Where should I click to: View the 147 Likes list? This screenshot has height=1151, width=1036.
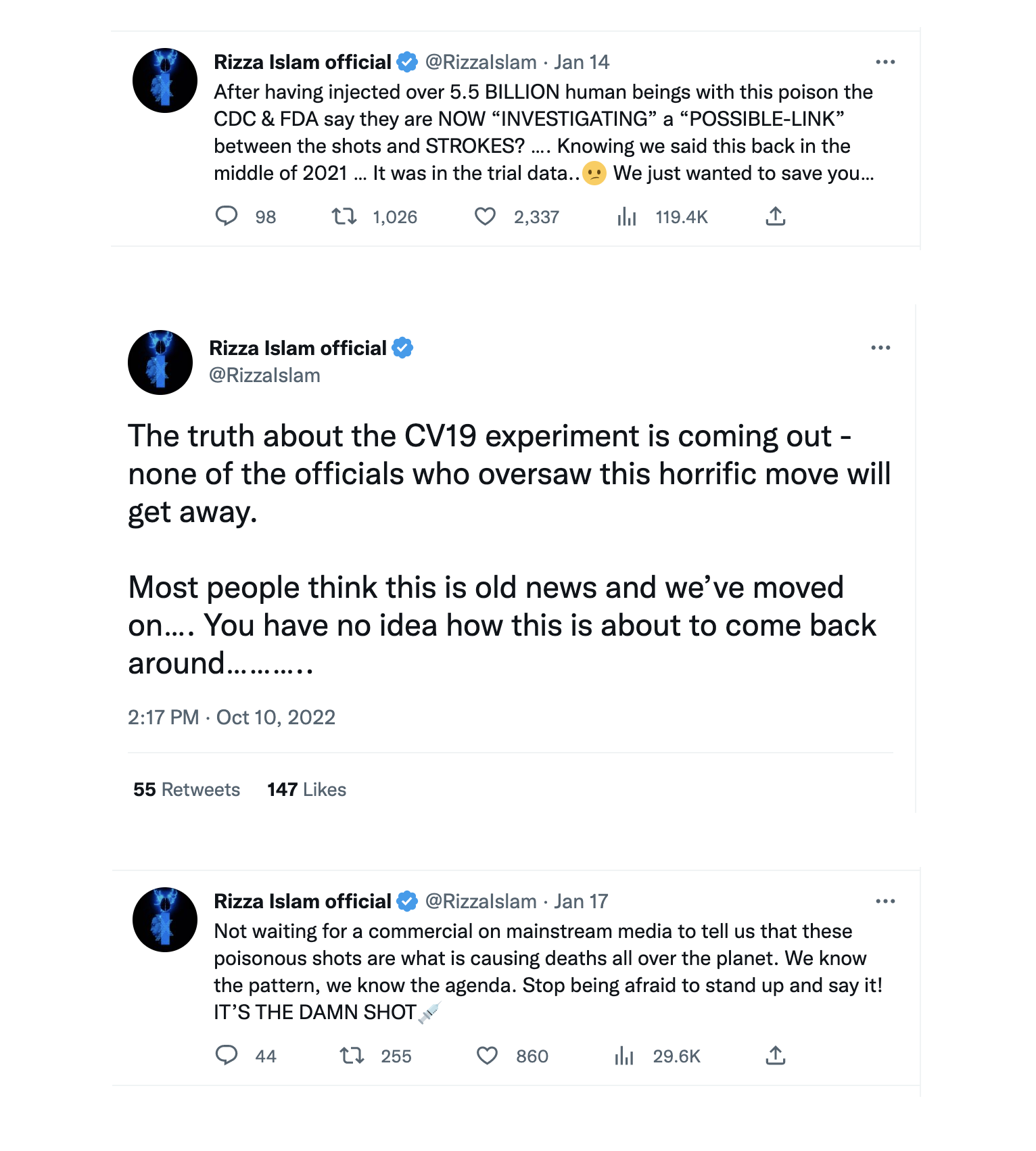[306, 789]
